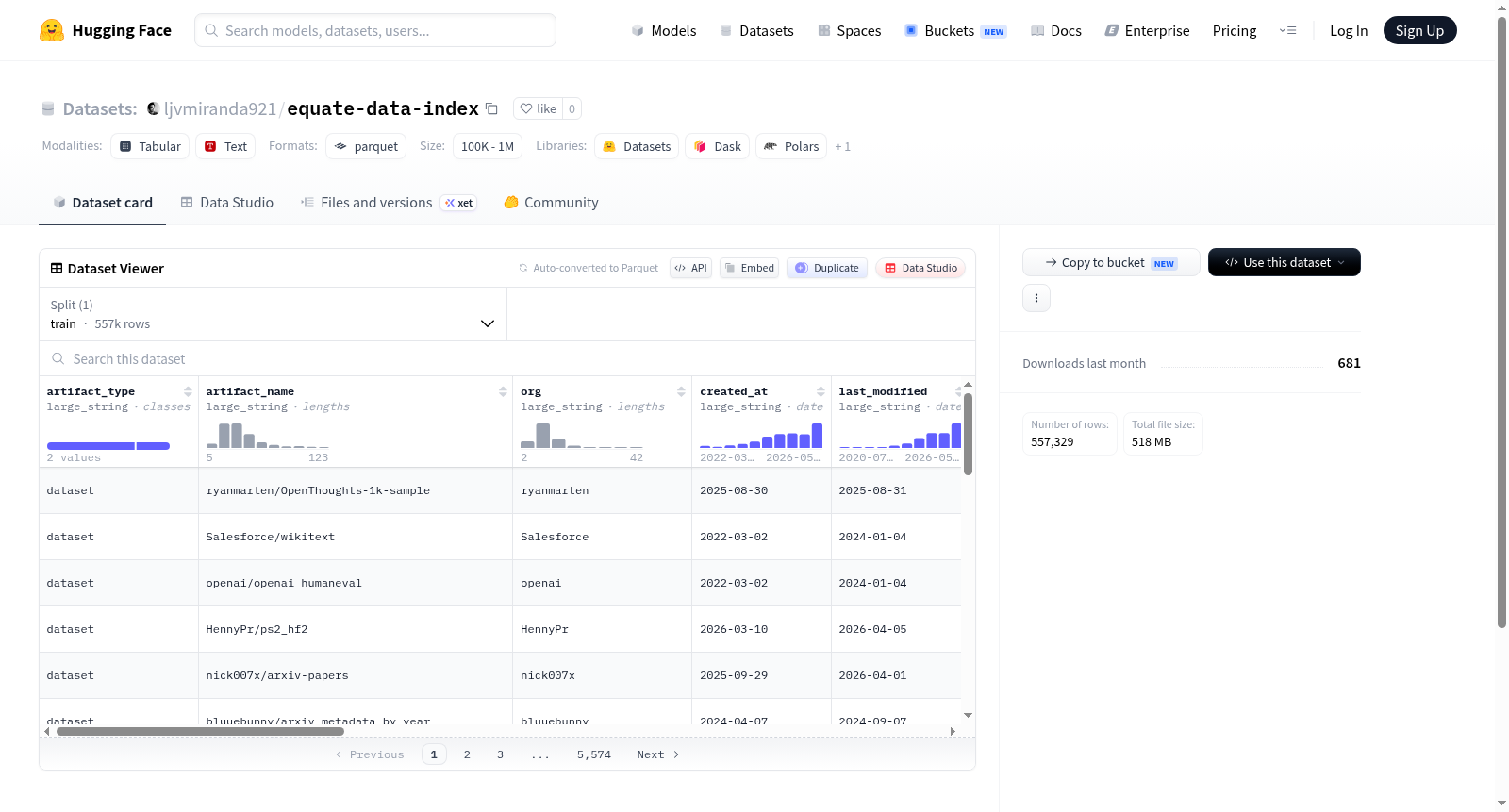1509x812 pixels.
Task: Expand the Use this dataset dropdown
Action: coord(1285,262)
